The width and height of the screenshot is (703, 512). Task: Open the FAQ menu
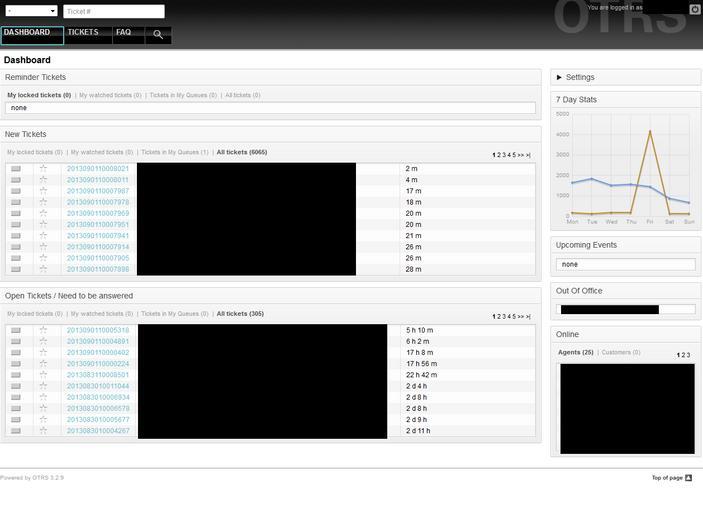pyautogui.click(x=123, y=33)
